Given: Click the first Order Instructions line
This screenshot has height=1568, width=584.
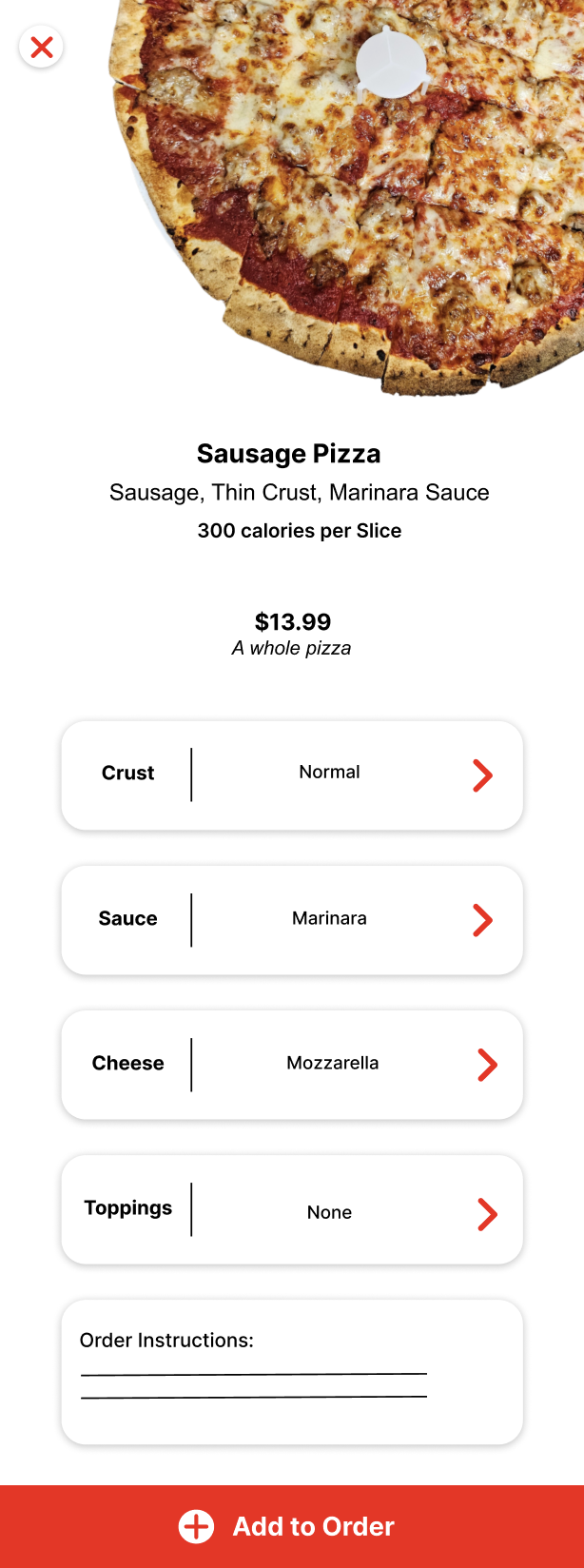Looking at the screenshot, I should (253, 1373).
